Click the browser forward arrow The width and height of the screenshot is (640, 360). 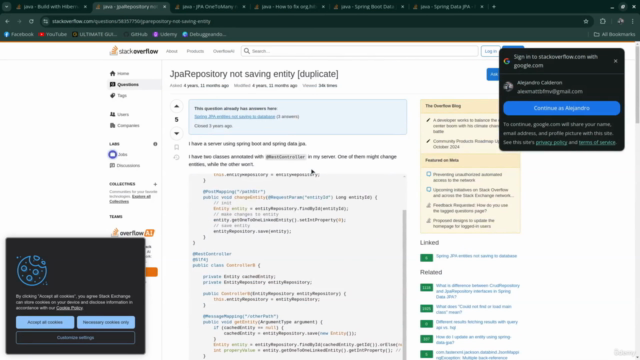19,21
